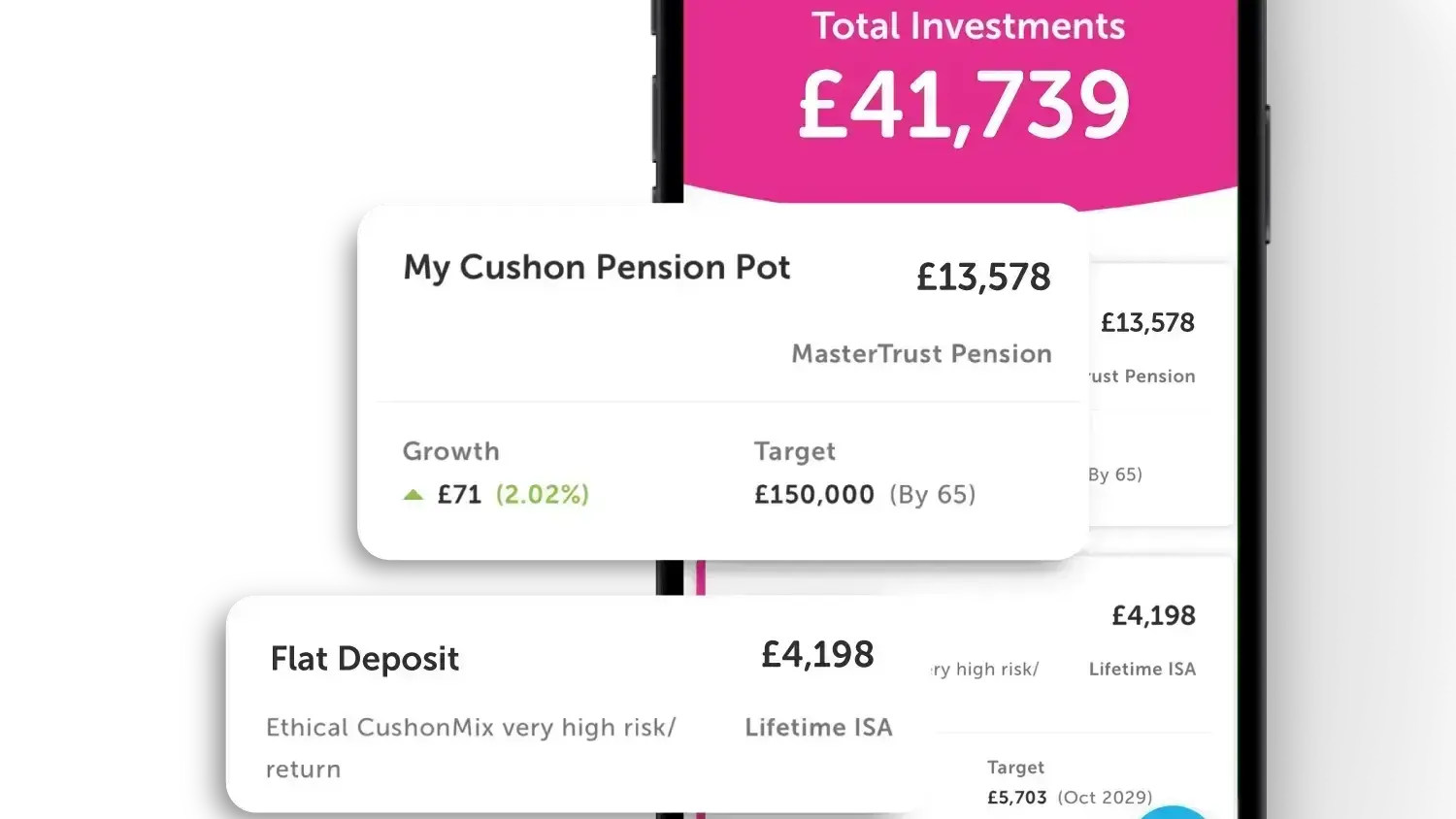1456x819 pixels.
Task: Click the pink bar beside the phone card
Action: pyautogui.click(x=701, y=578)
